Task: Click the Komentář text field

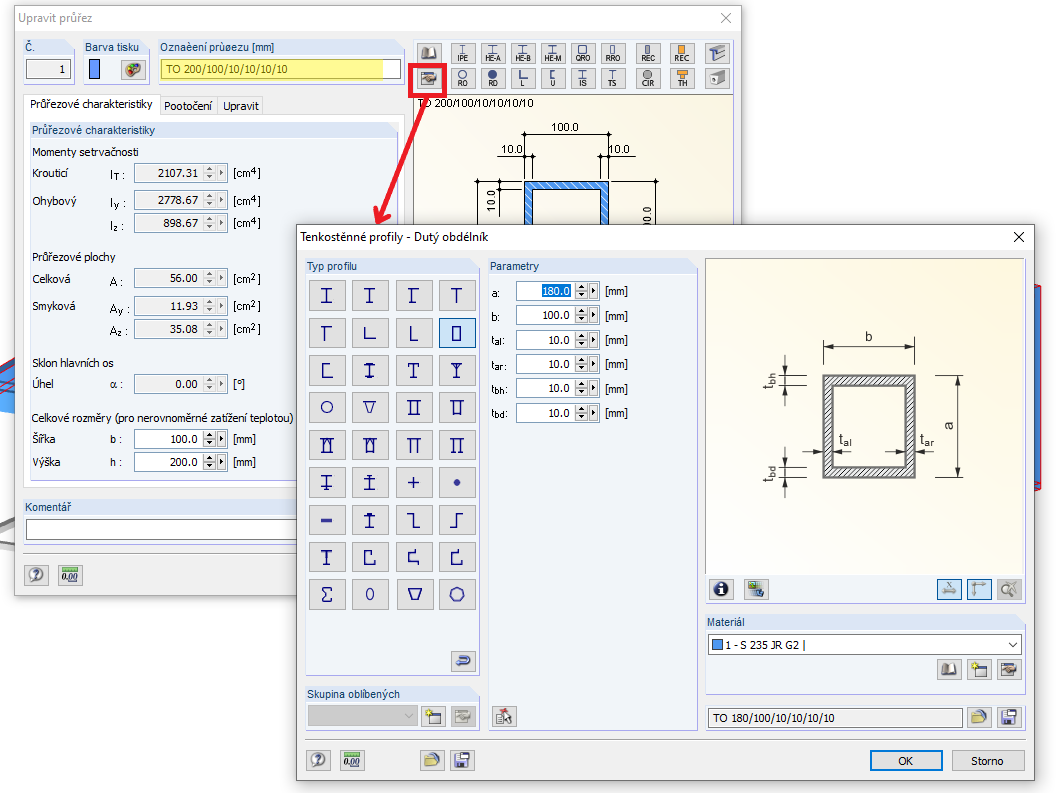Action: click(160, 529)
